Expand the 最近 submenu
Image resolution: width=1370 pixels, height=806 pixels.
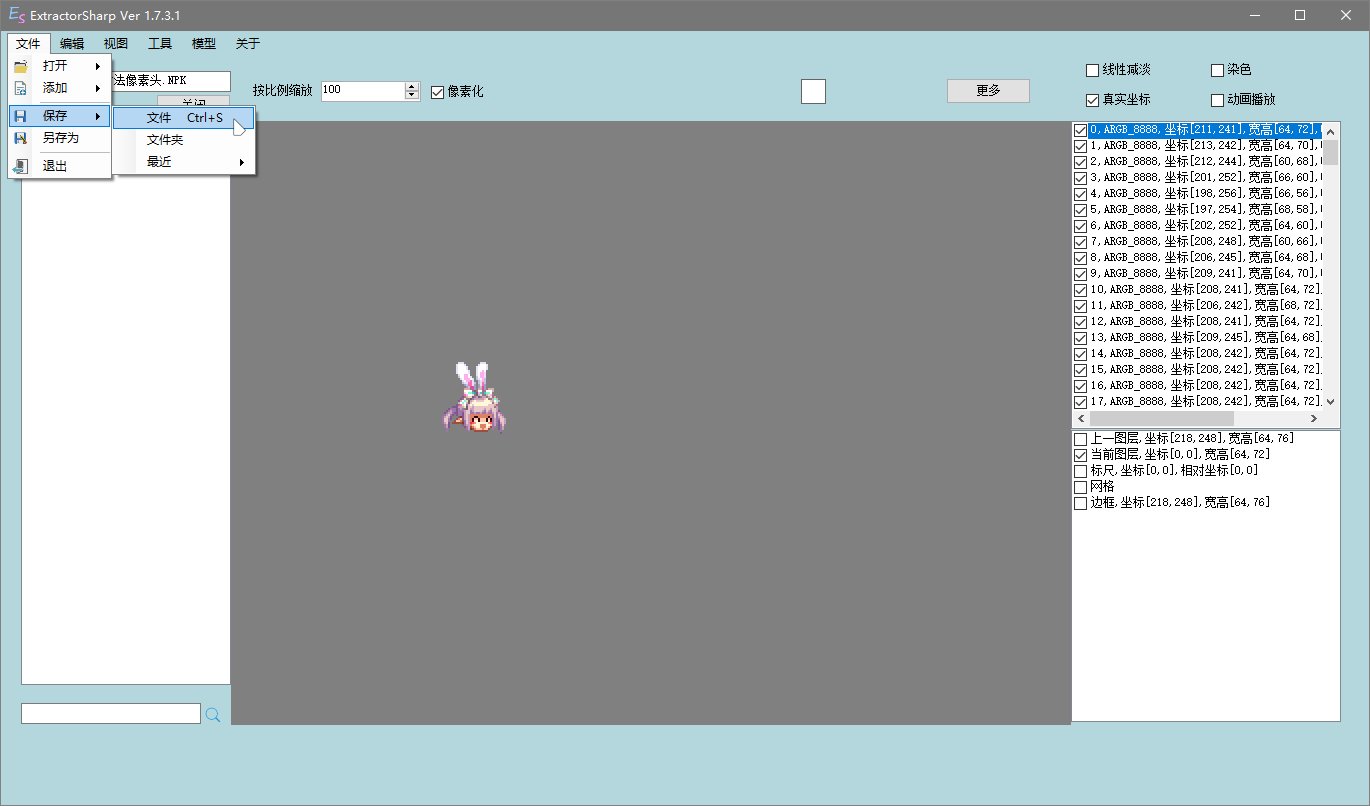point(184,162)
